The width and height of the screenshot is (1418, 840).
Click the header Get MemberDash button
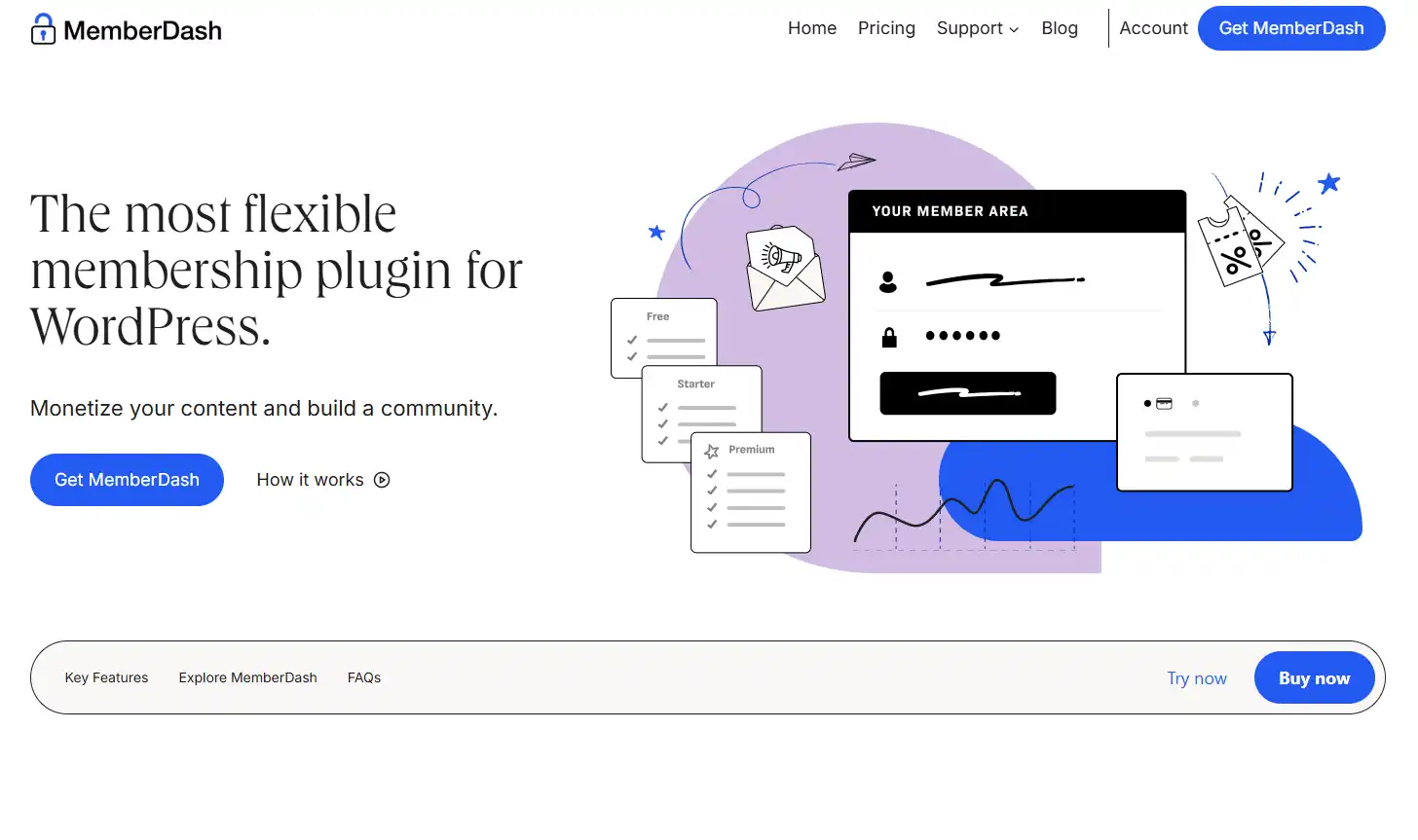pos(1290,28)
